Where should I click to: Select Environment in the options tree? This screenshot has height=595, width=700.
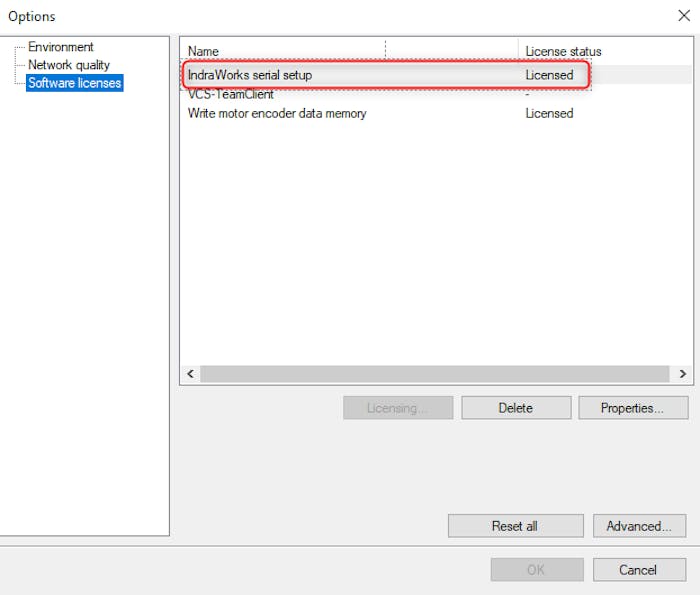pyautogui.click(x=60, y=47)
